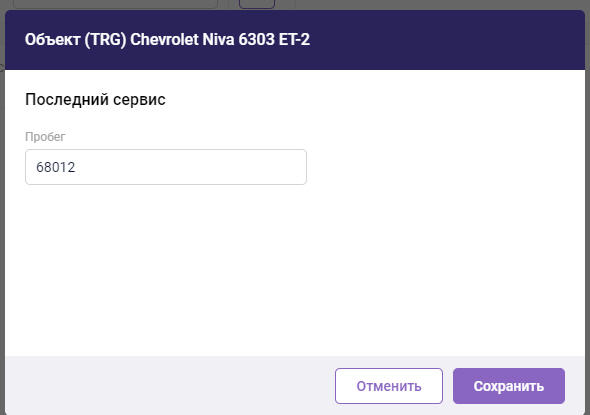Click the ET-2 text in title
Viewport: 590px width, 415px height.
click(294, 40)
